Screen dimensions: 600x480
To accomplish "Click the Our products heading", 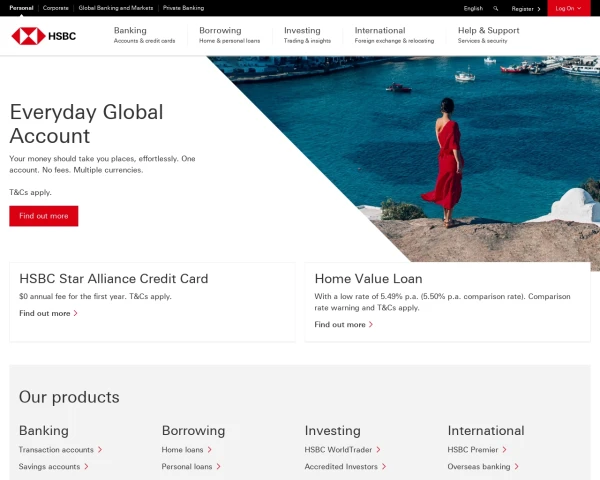I will tap(69, 397).
